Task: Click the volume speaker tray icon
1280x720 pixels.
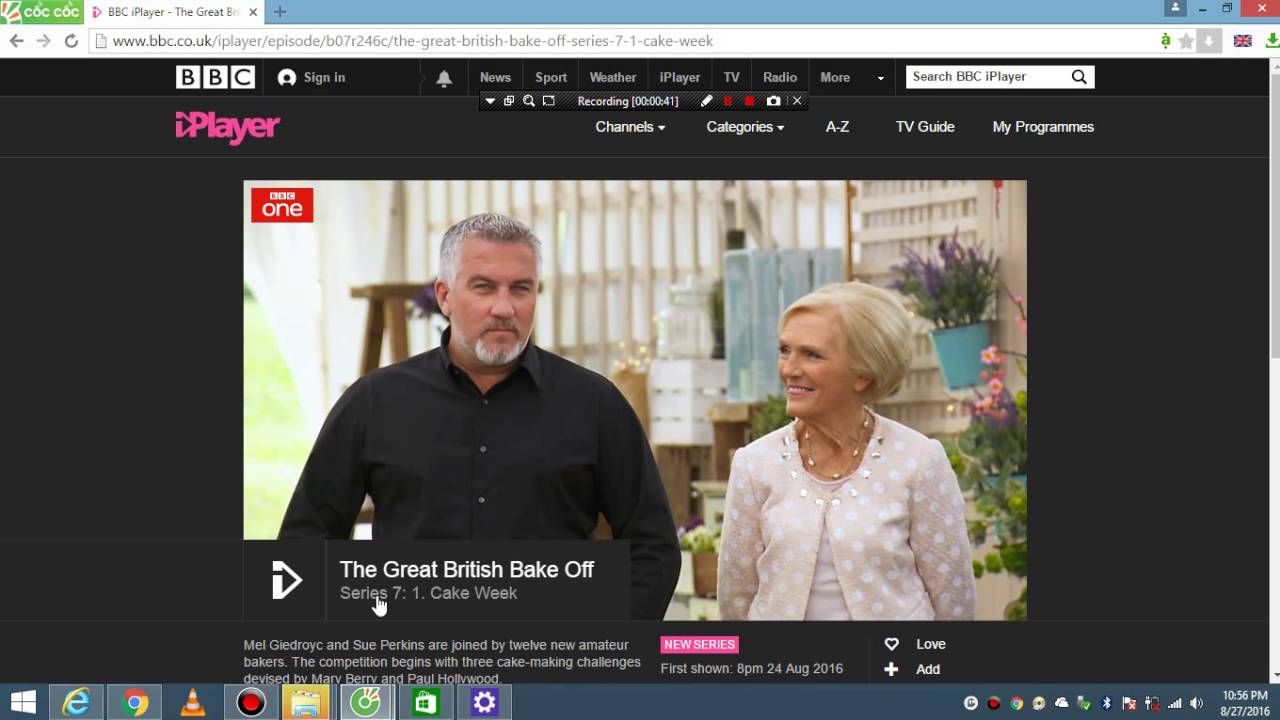Action: click(x=1197, y=703)
